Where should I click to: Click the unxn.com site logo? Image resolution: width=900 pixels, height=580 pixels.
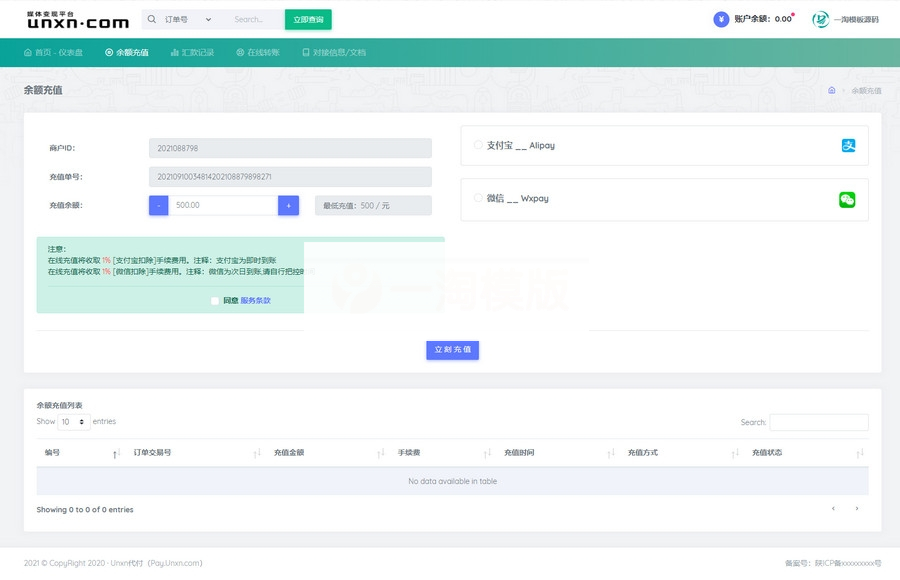(x=77, y=20)
